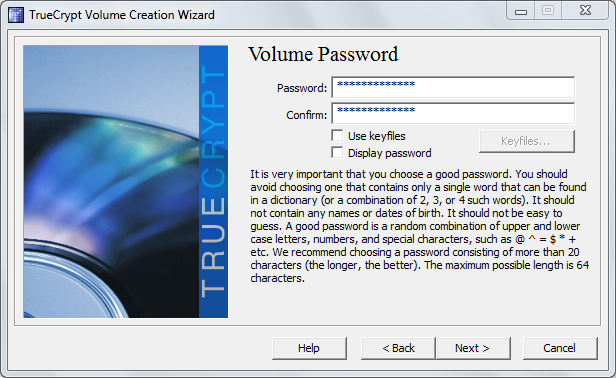
Task: Enable the Use keyfiles checkbox
Action: [337, 136]
